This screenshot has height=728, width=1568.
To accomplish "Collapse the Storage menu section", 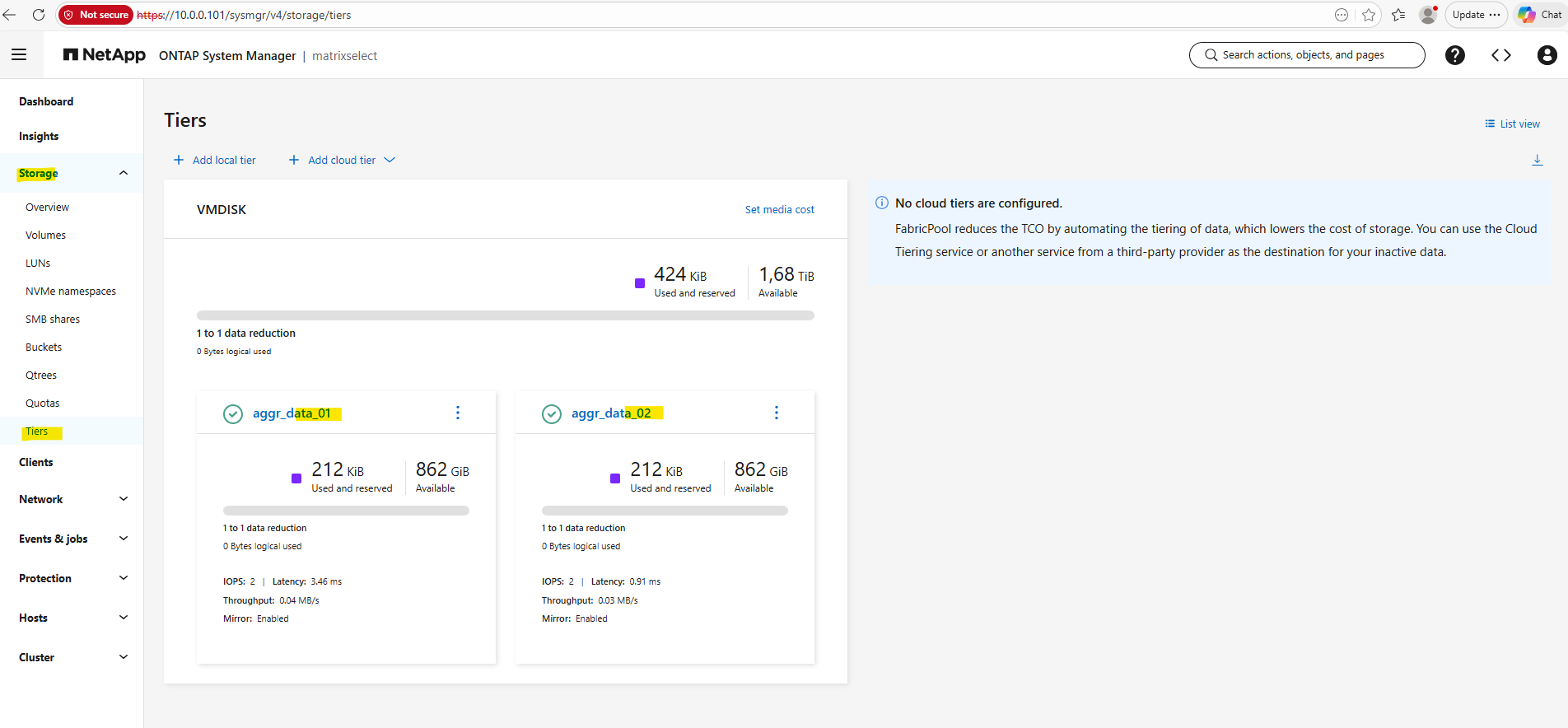I will [124, 173].
